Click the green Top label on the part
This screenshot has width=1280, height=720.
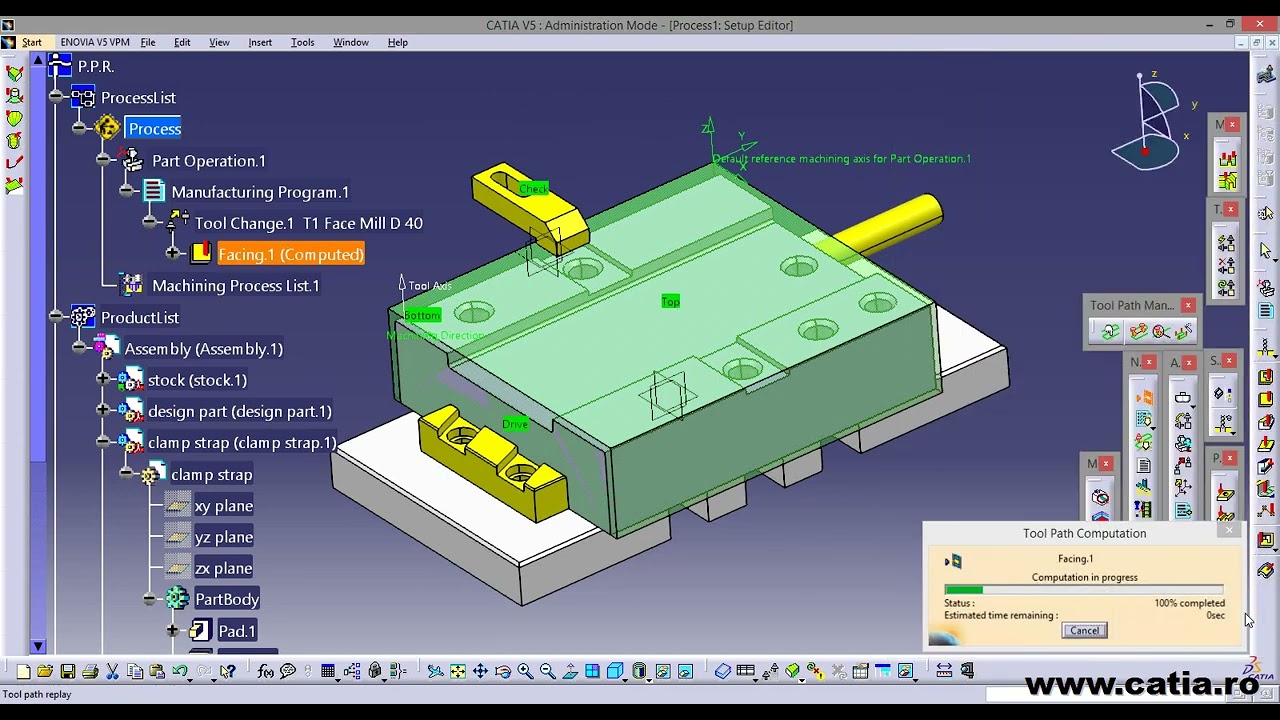[670, 301]
